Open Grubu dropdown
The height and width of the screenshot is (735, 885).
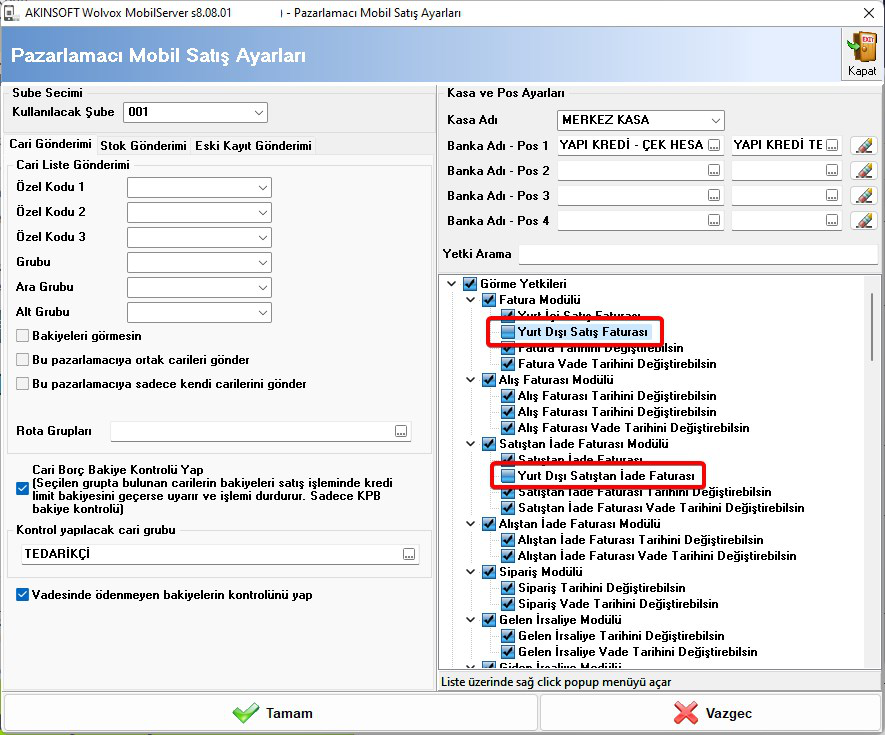[262, 262]
